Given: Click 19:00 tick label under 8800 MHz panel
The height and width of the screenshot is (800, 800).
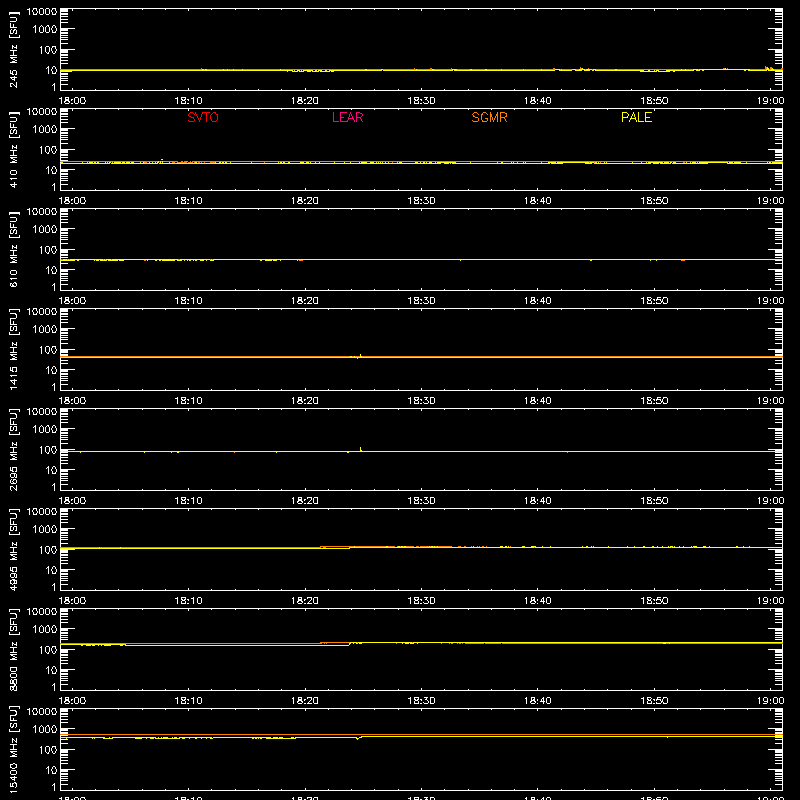Looking at the screenshot, I should (770, 701).
